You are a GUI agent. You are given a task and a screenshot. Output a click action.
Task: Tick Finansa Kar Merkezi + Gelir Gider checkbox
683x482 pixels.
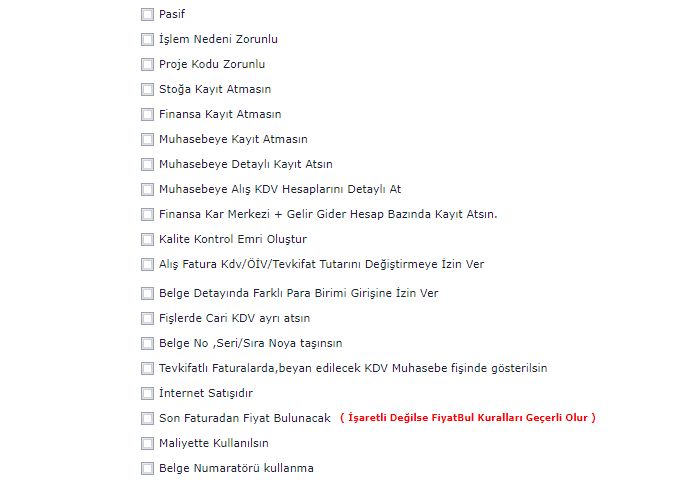coord(148,215)
